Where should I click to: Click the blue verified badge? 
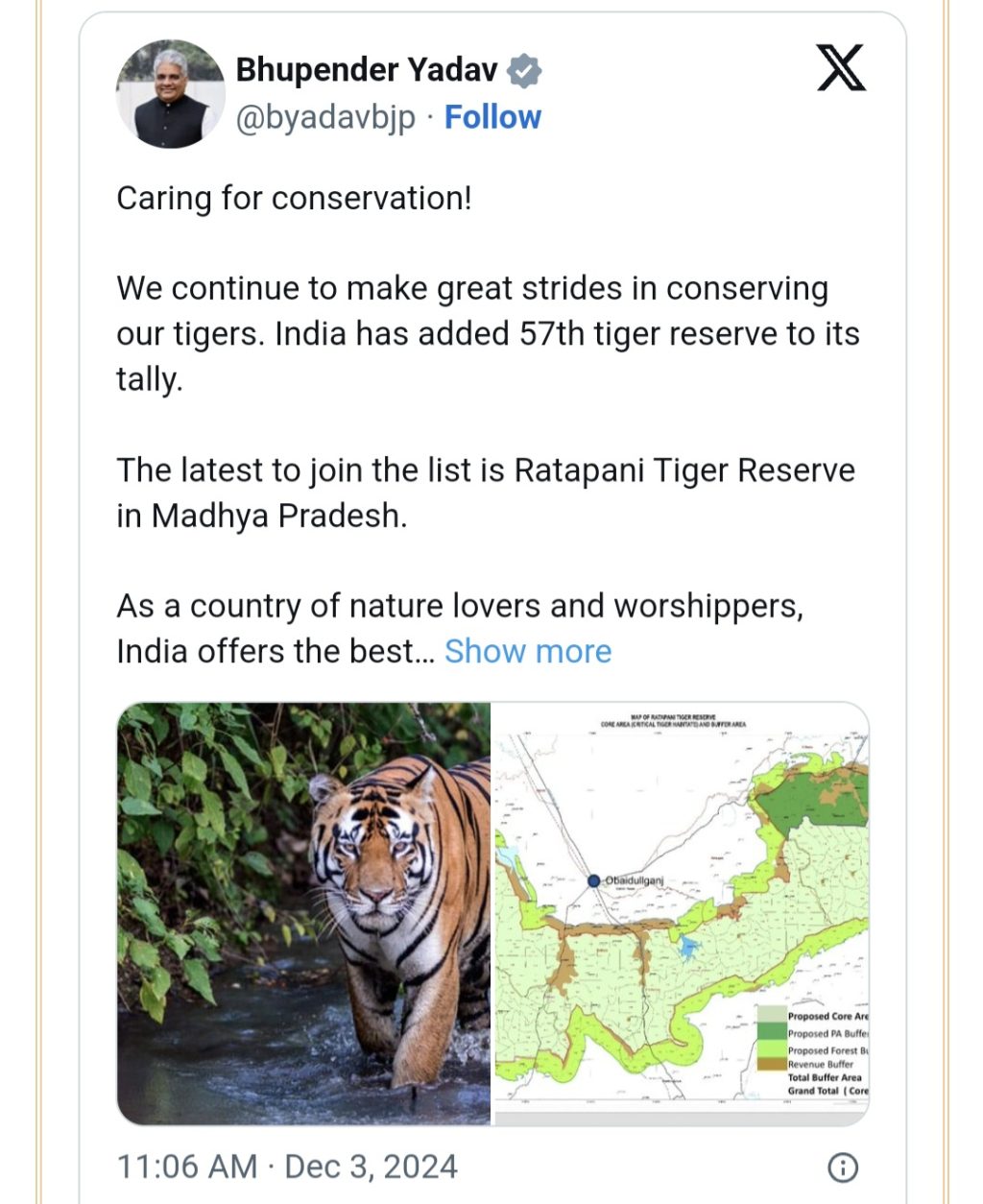[x=524, y=71]
